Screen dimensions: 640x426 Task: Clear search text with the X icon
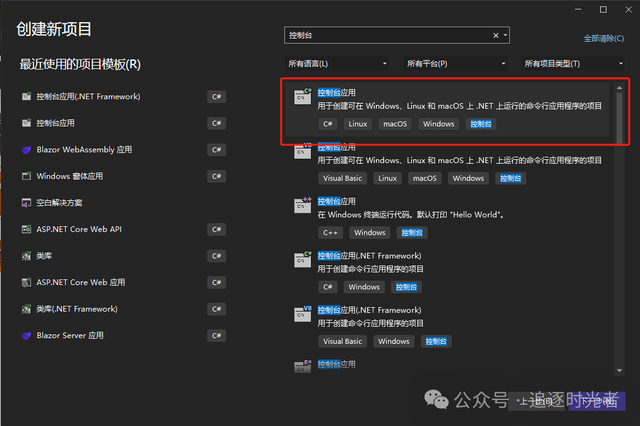tap(496, 36)
